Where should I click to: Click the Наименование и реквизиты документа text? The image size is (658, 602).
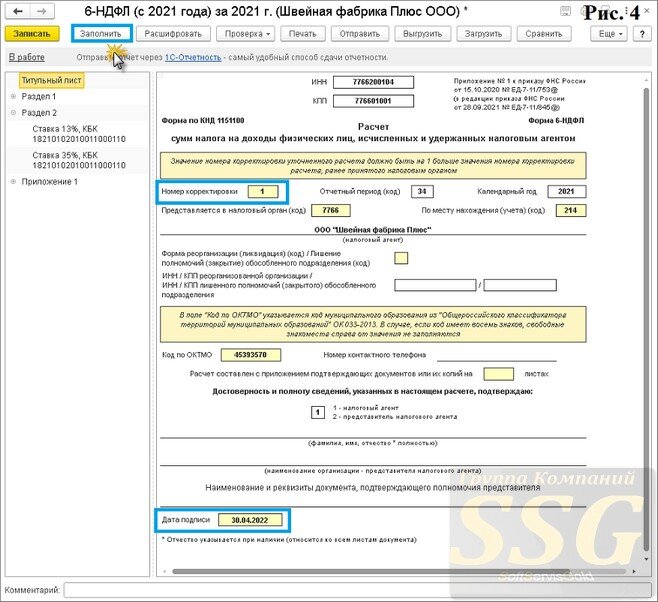point(373,488)
